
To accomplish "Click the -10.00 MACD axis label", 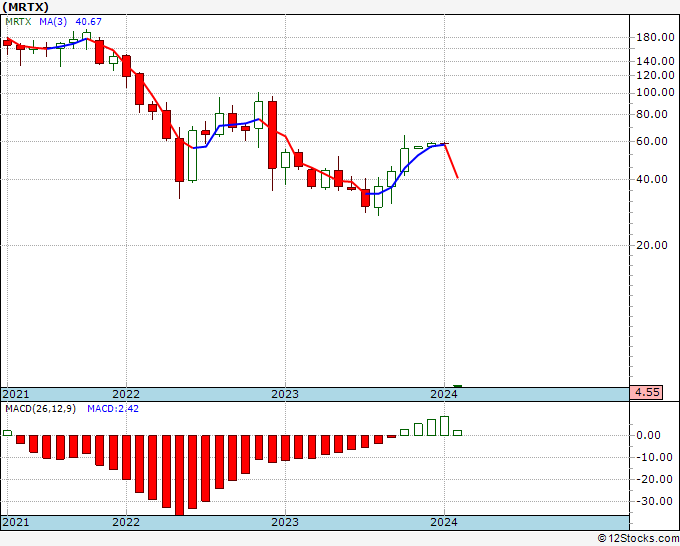I will [652, 458].
